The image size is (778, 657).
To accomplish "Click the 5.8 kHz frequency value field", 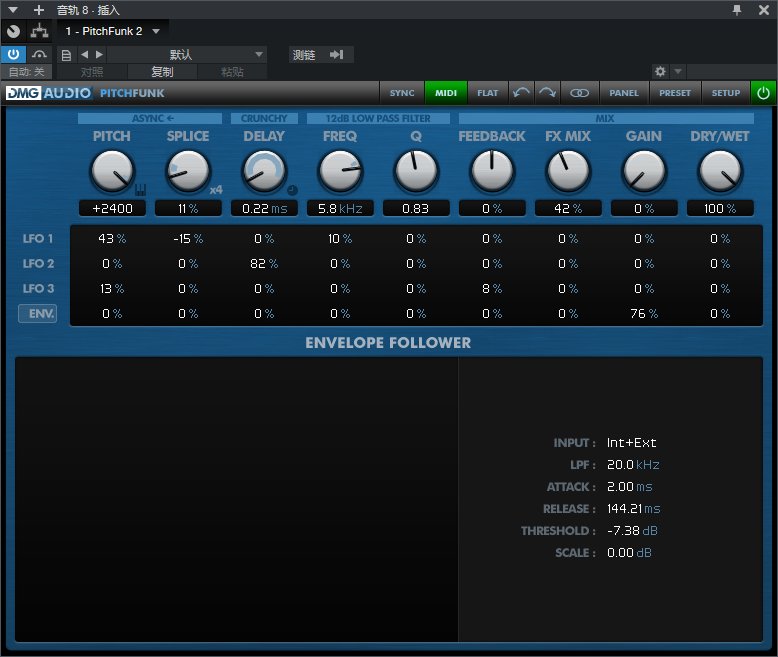I will [340, 208].
